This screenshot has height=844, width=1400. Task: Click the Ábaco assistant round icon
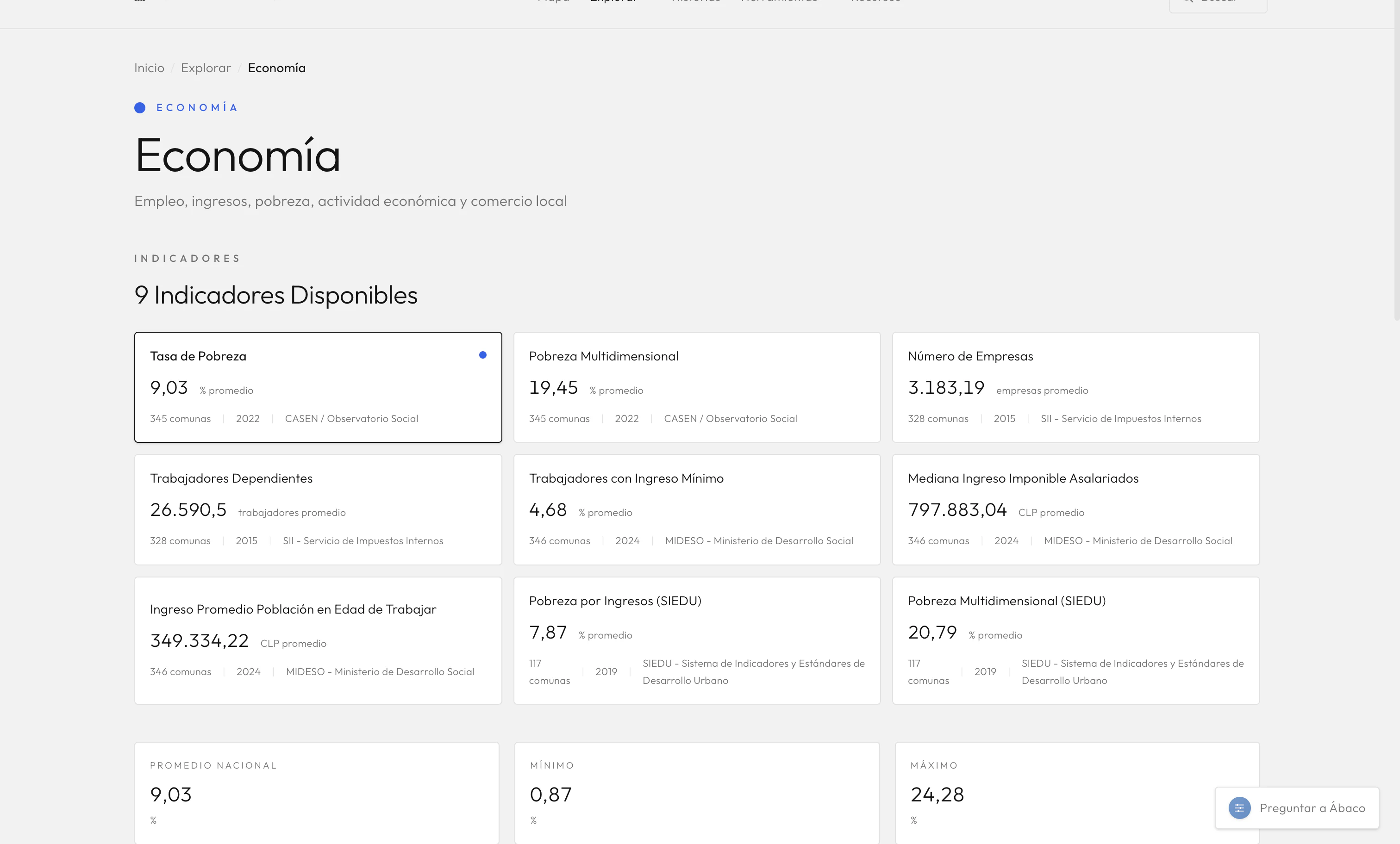pos(1239,807)
